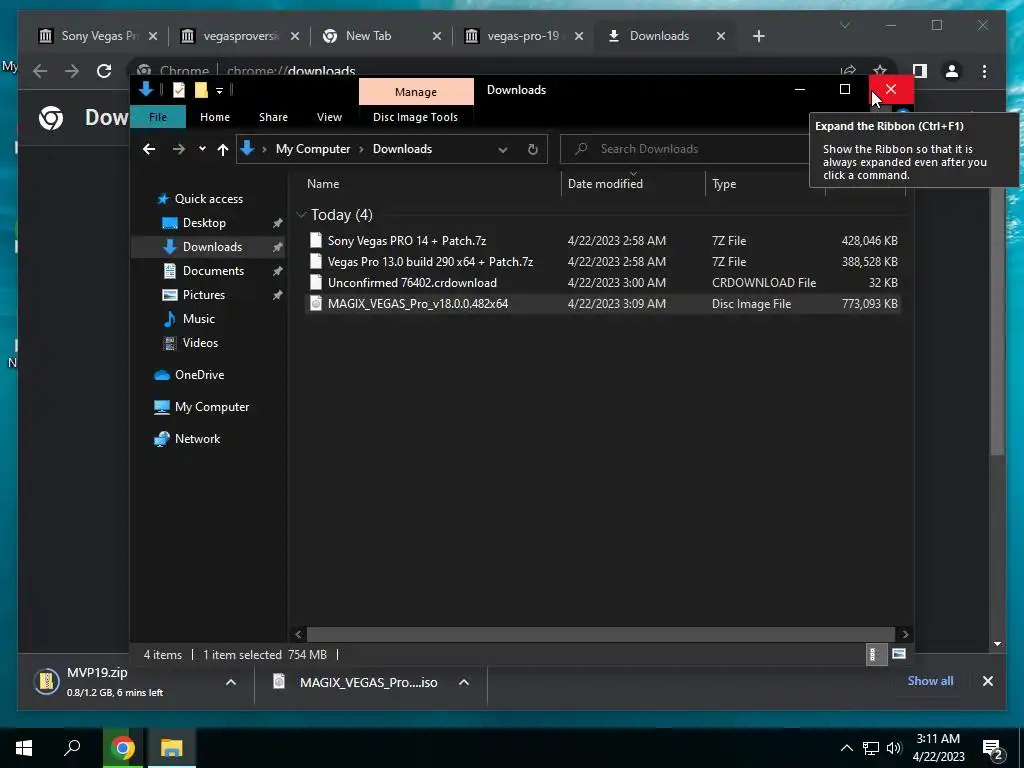Select Videos in navigation pane
The width and height of the screenshot is (1024, 768).
pyautogui.click(x=200, y=342)
